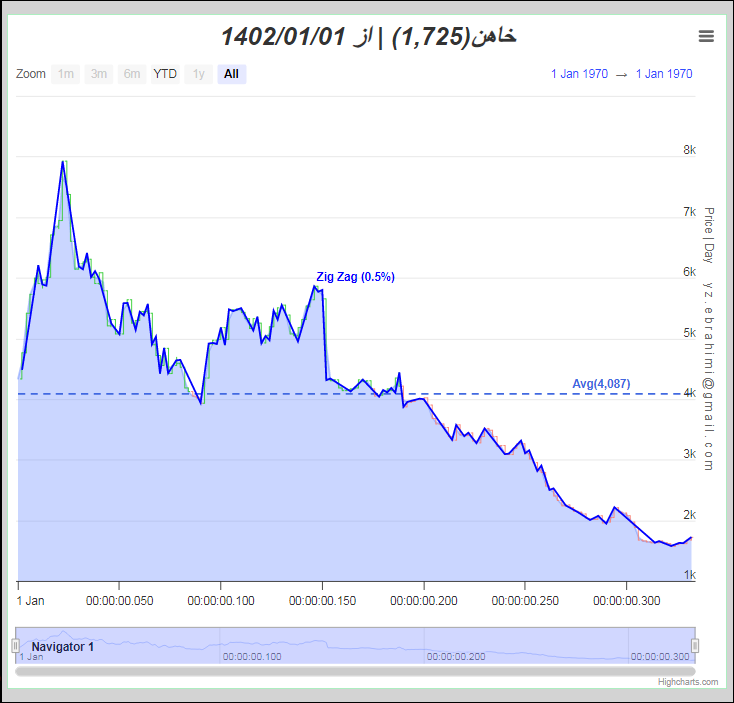Edit the start date 1 Jan 1970
The width and height of the screenshot is (734, 703).
(x=579, y=74)
